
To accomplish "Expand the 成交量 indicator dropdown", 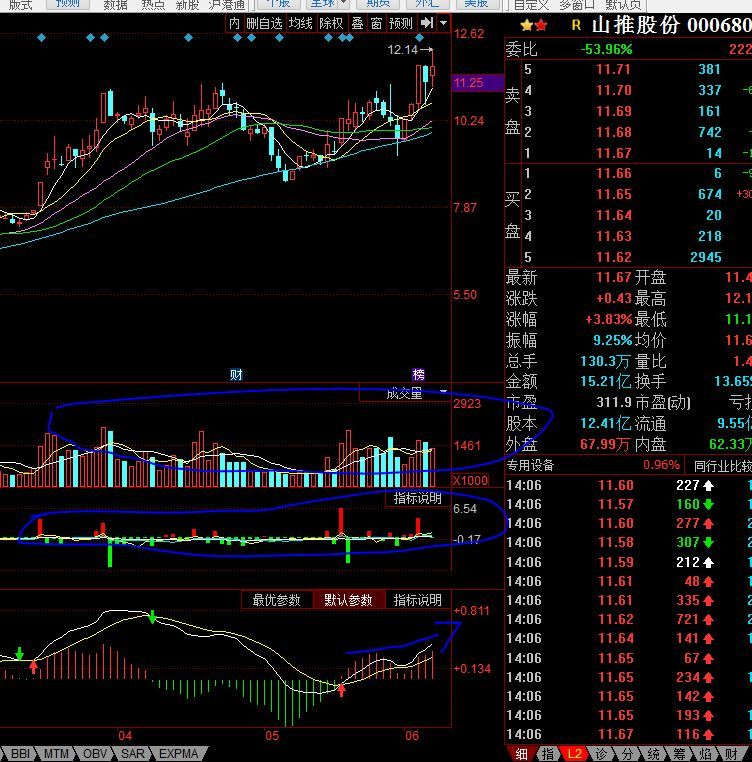I will click(x=443, y=393).
